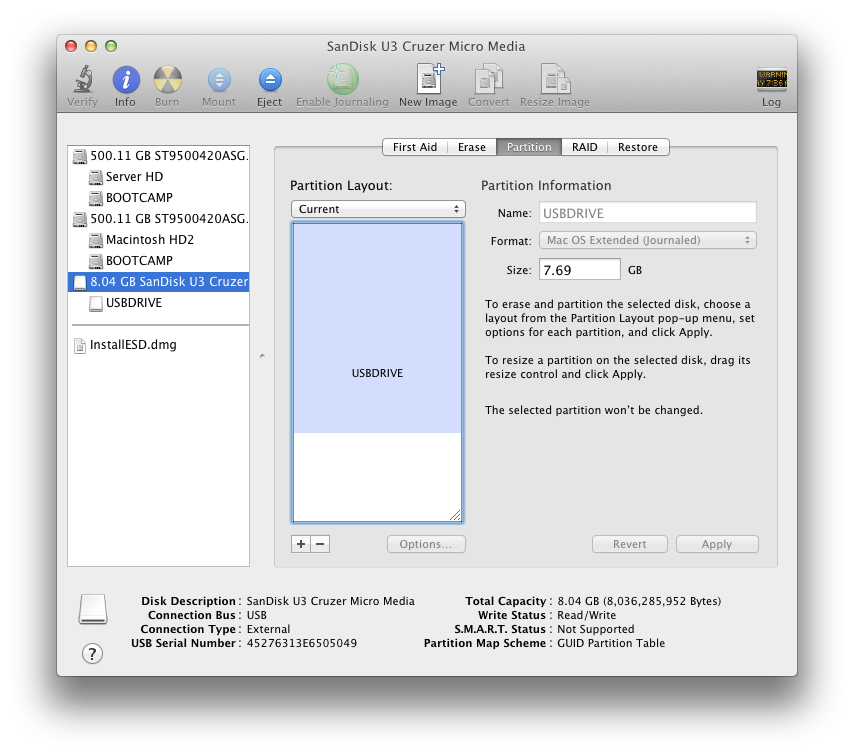The image size is (854, 755).
Task: Open the Log viewer icon
Action: [x=771, y=80]
